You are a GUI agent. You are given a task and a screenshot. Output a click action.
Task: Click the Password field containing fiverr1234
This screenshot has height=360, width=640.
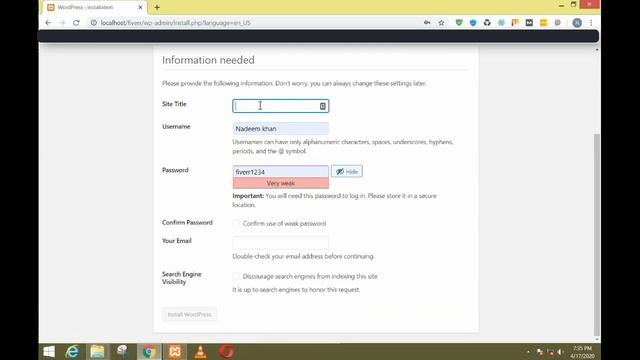tap(280, 172)
